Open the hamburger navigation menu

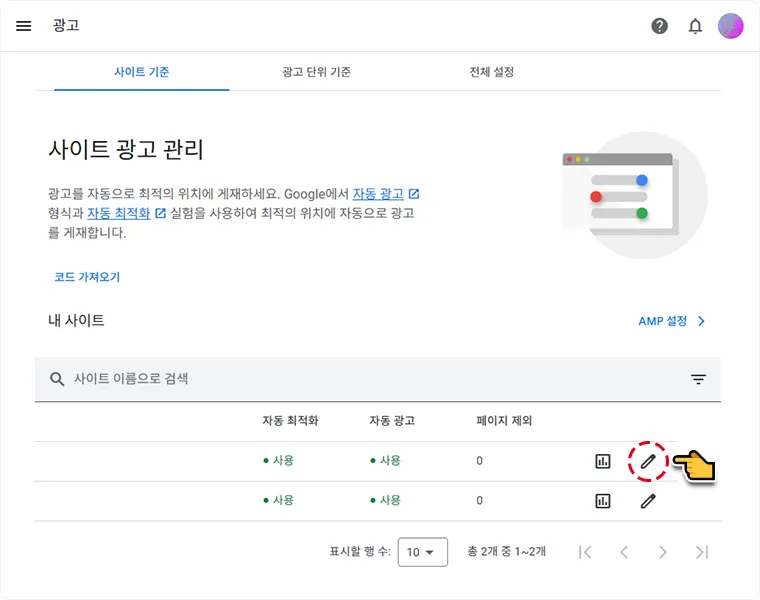coord(23,26)
